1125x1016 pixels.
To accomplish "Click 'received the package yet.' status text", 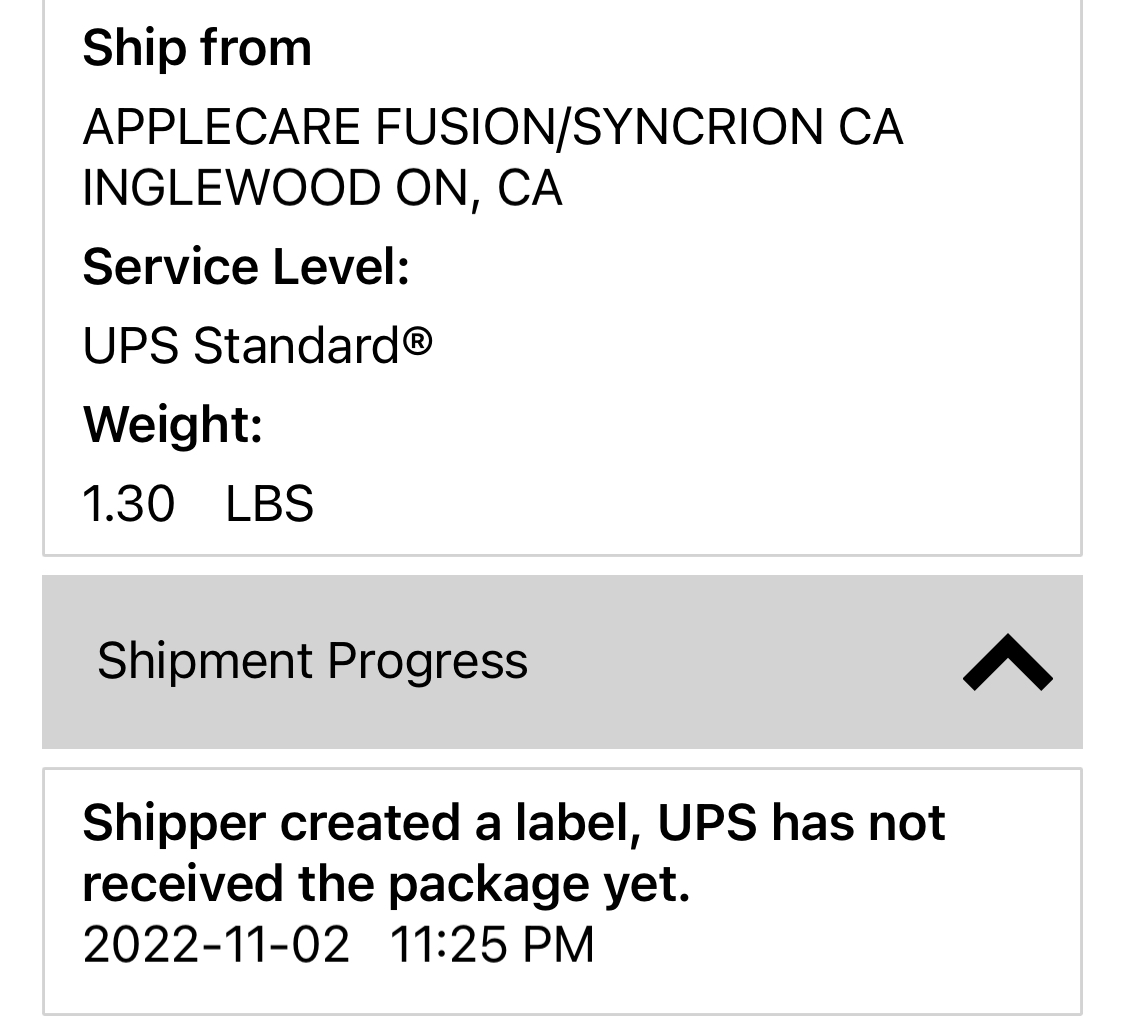I will click(386, 884).
